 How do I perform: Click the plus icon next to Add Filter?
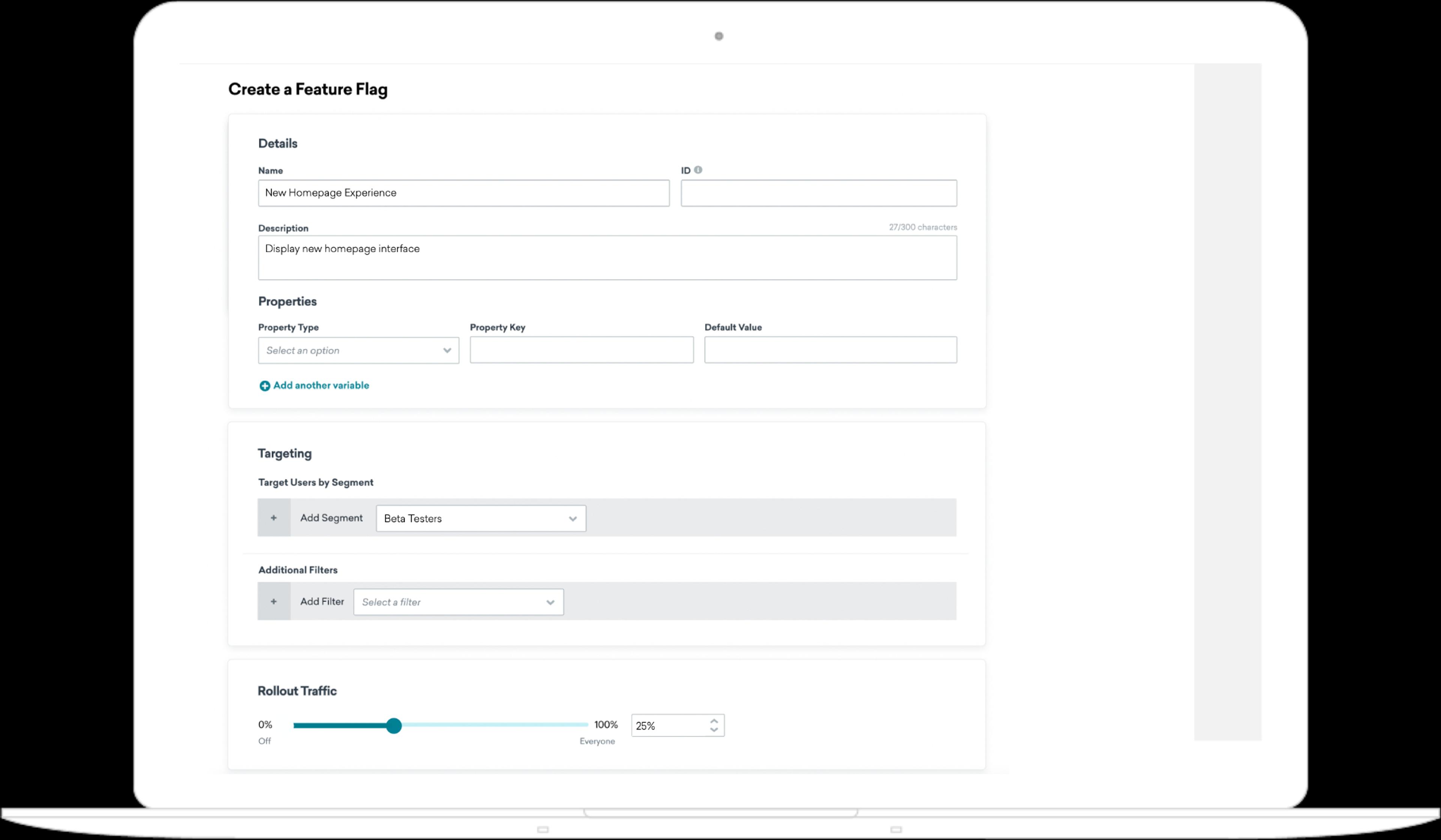coord(274,601)
